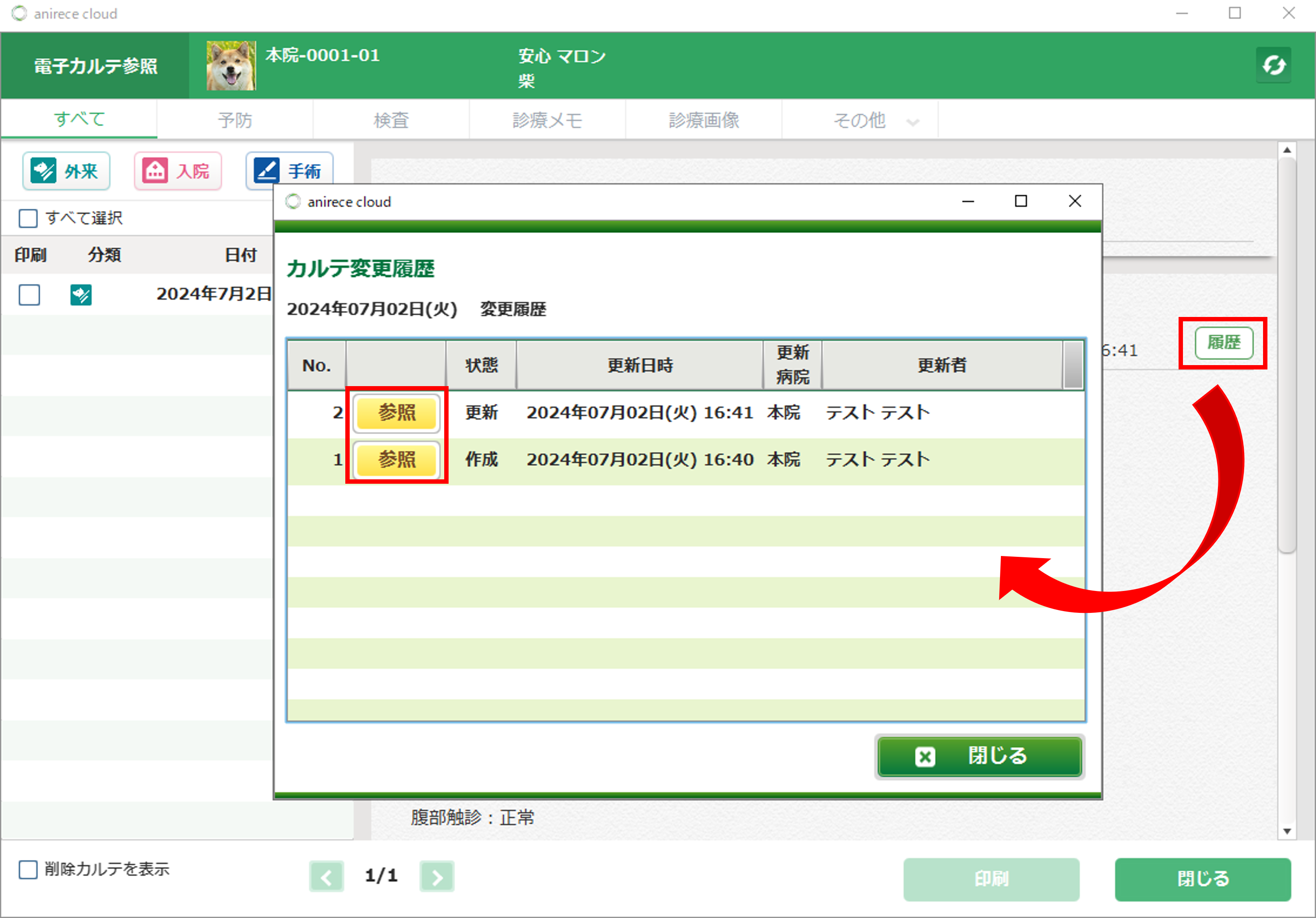1316x918 pixels.
Task: Click the history table scrollbar thumb
Action: click(x=1073, y=365)
